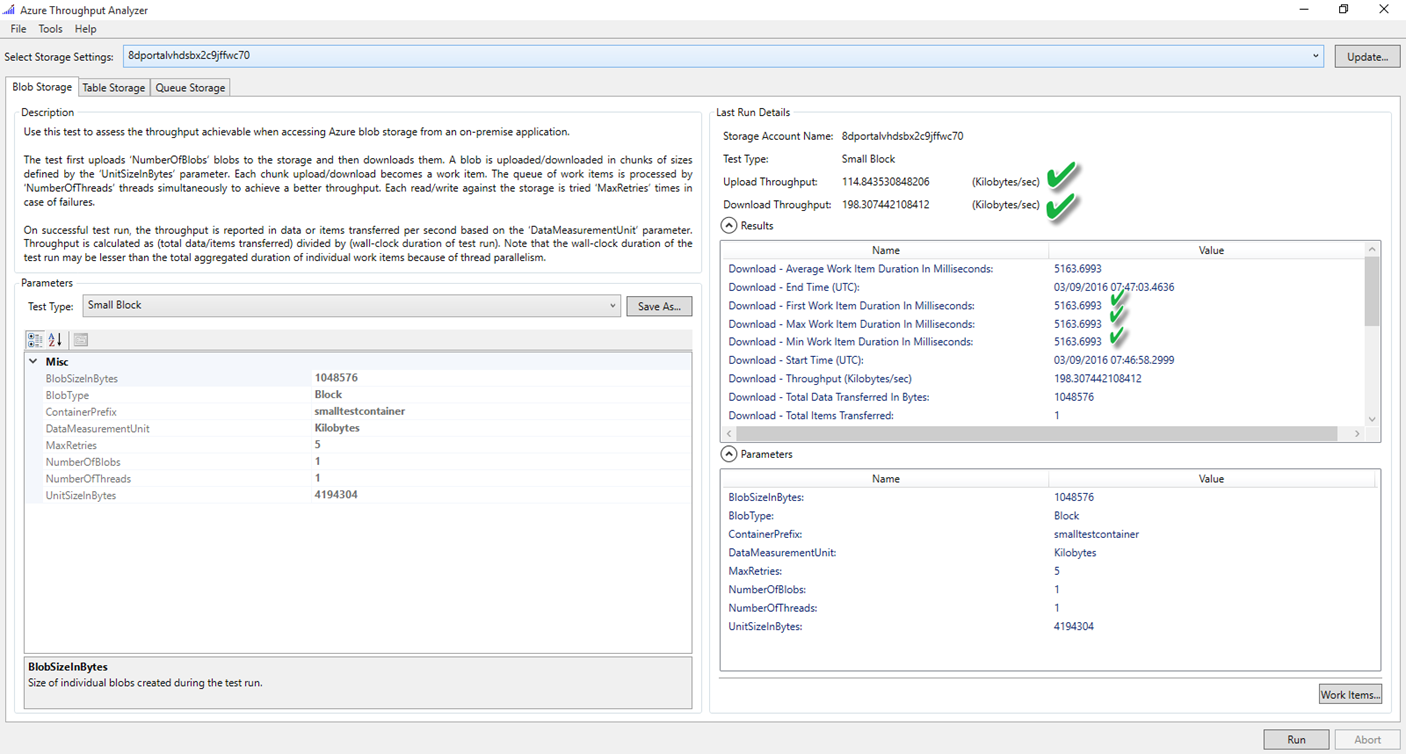Select the UnitSizeInBytes property in property grid

(x=358, y=495)
